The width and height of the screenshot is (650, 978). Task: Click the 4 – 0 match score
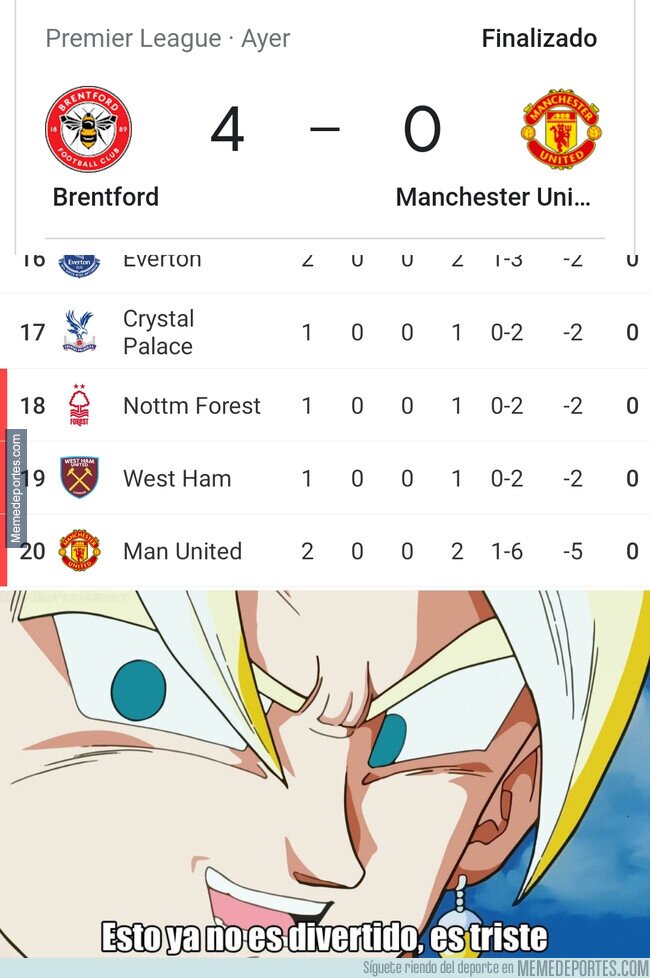click(x=326, y=129)
